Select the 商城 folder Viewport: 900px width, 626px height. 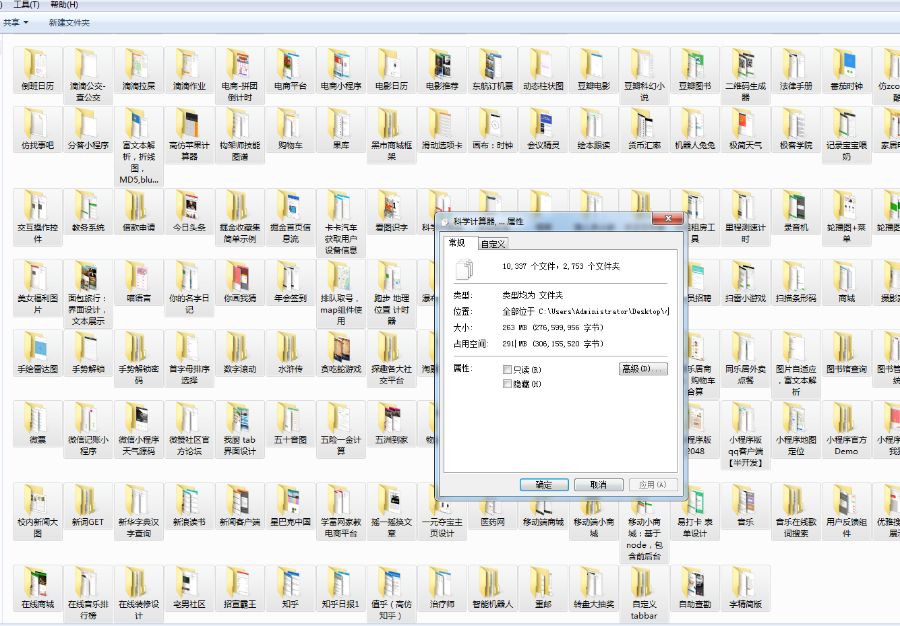coord(847,276)
